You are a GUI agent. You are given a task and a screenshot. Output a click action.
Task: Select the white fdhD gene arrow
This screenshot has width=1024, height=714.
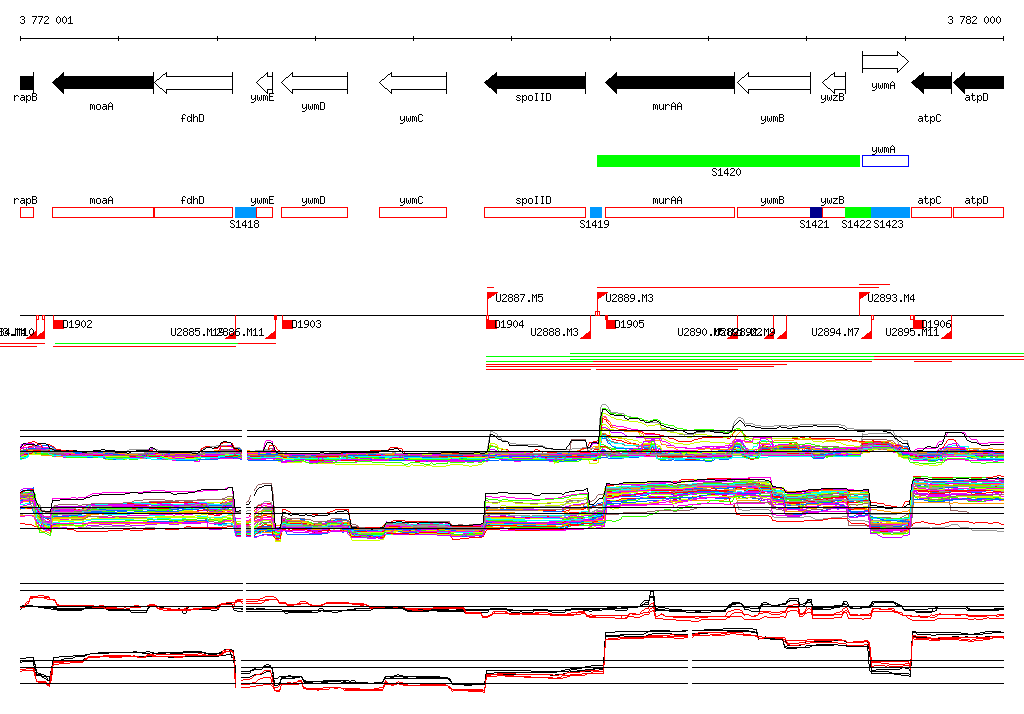193,83
